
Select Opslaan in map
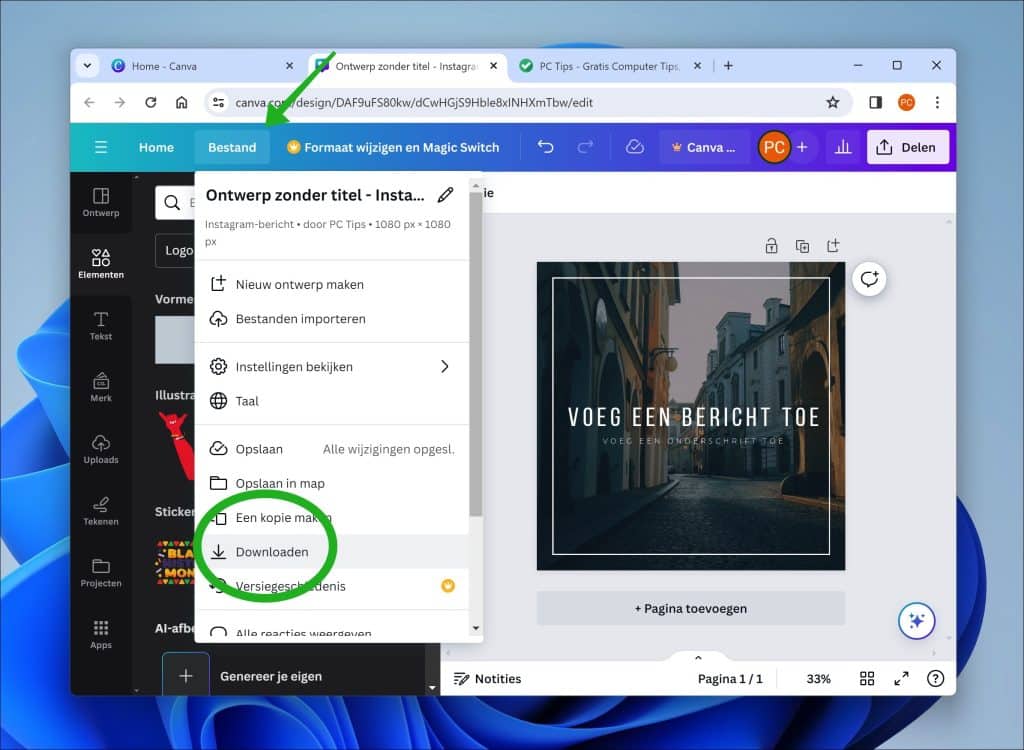click(x=332, y=483)
